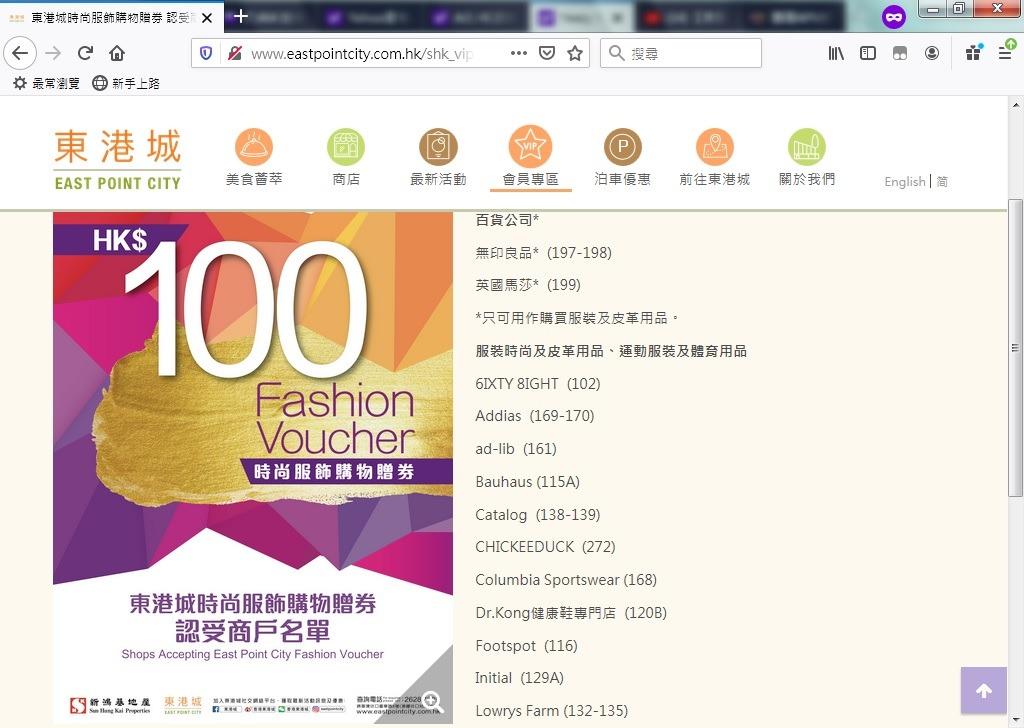This screenshot has width=1024, height=728.
Task: Save page to Pocket
Action: click(547, 53)
